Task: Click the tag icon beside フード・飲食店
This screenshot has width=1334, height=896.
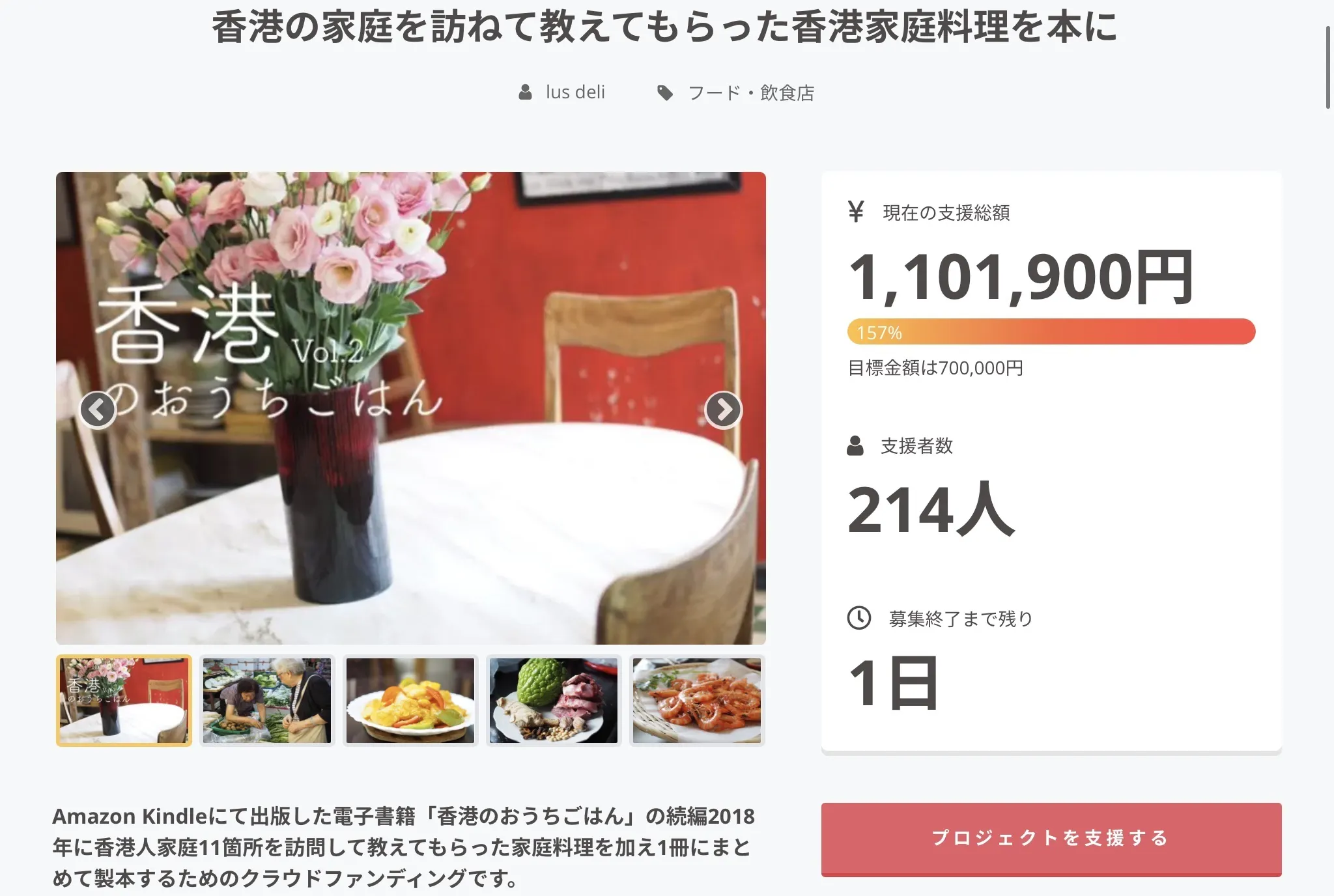Action: point(665,93)
